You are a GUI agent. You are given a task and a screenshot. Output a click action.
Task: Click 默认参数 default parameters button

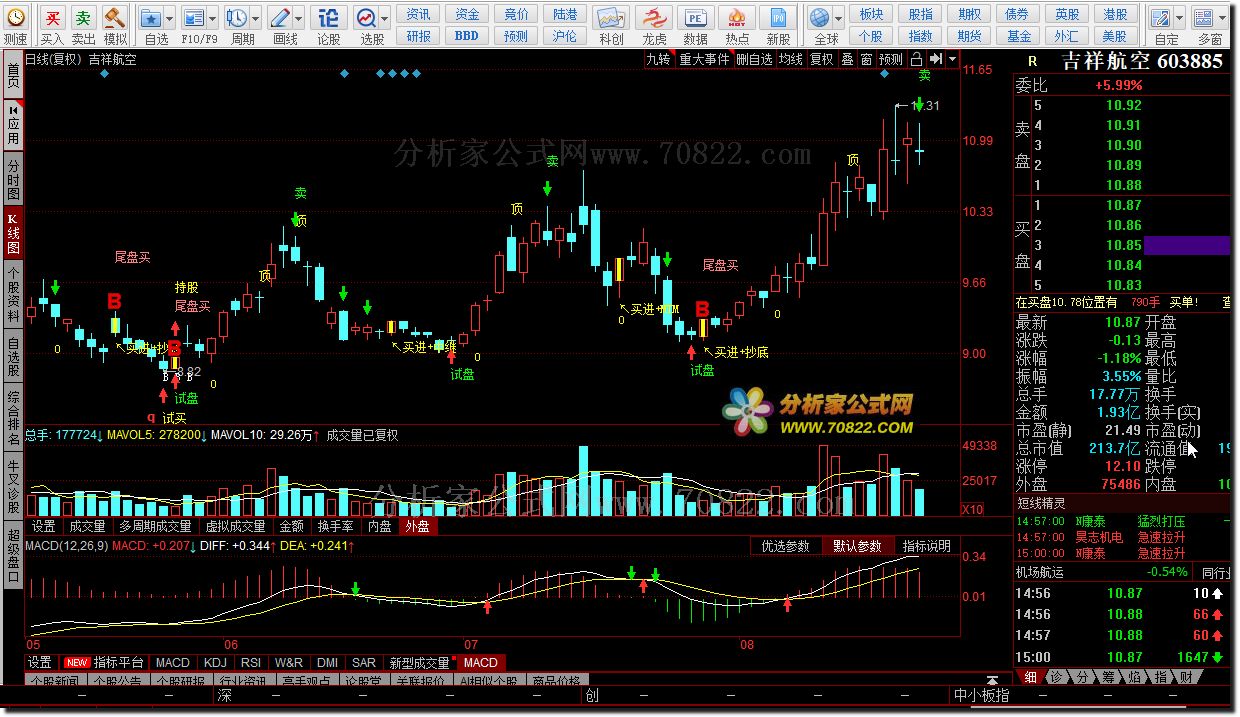[857, 546]
